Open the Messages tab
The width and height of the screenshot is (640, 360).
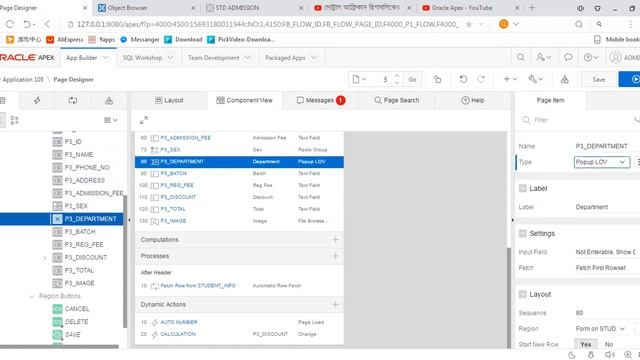click(321, 100)
